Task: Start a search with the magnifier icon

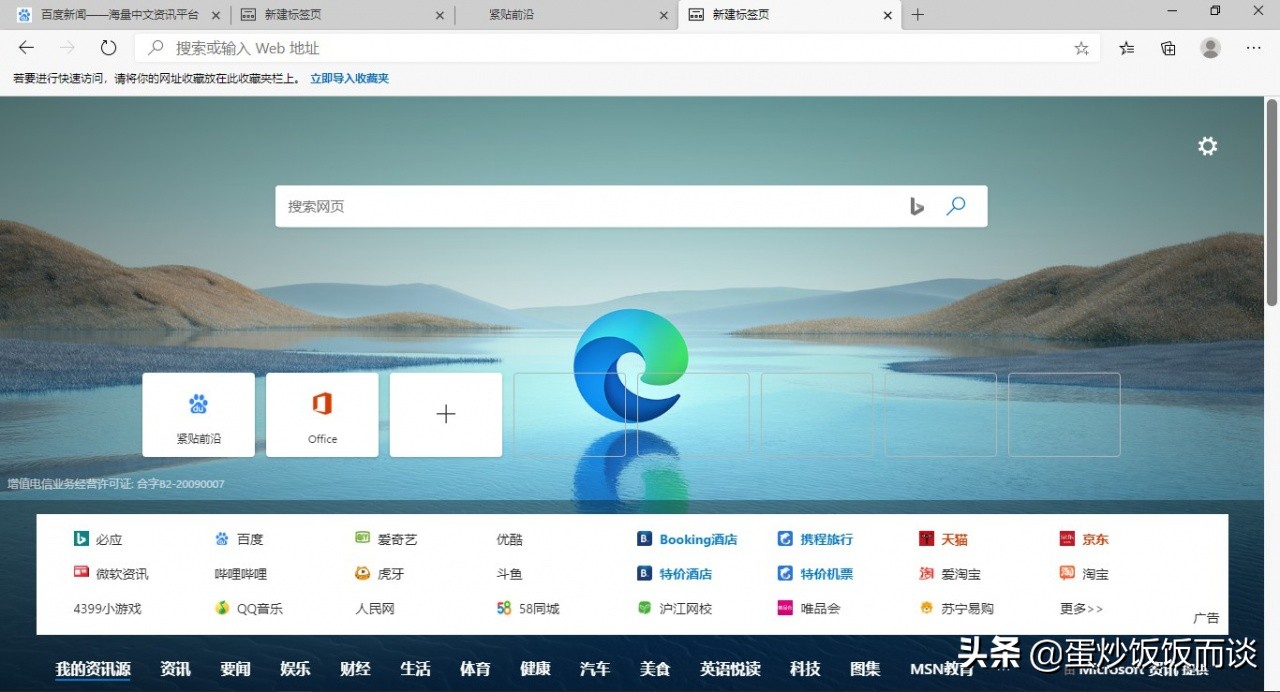Action: 955,206
